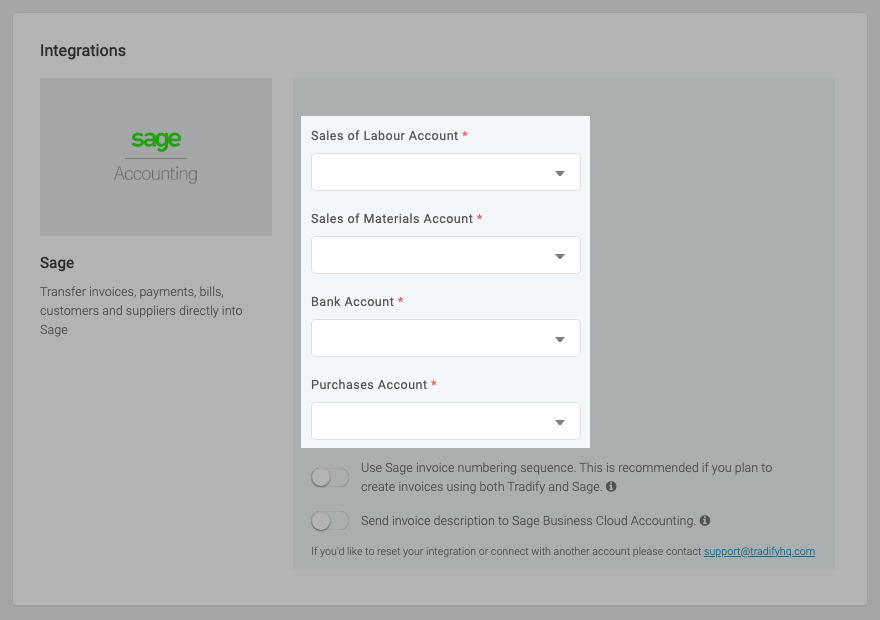Click the Integrations heading
The height and width of the screenshot is (620, 880).
[83, 50]
